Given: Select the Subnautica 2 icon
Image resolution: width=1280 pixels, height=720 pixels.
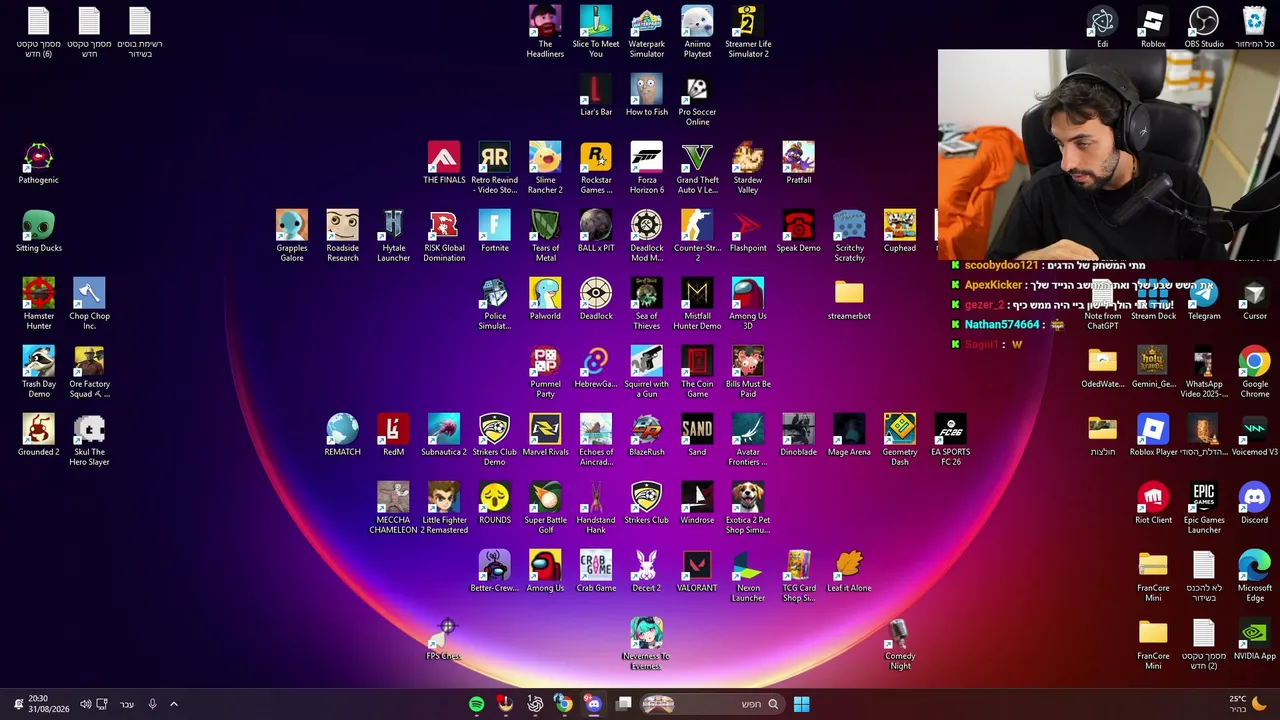Looking at the screenshot, I should (x=444, y=435).
